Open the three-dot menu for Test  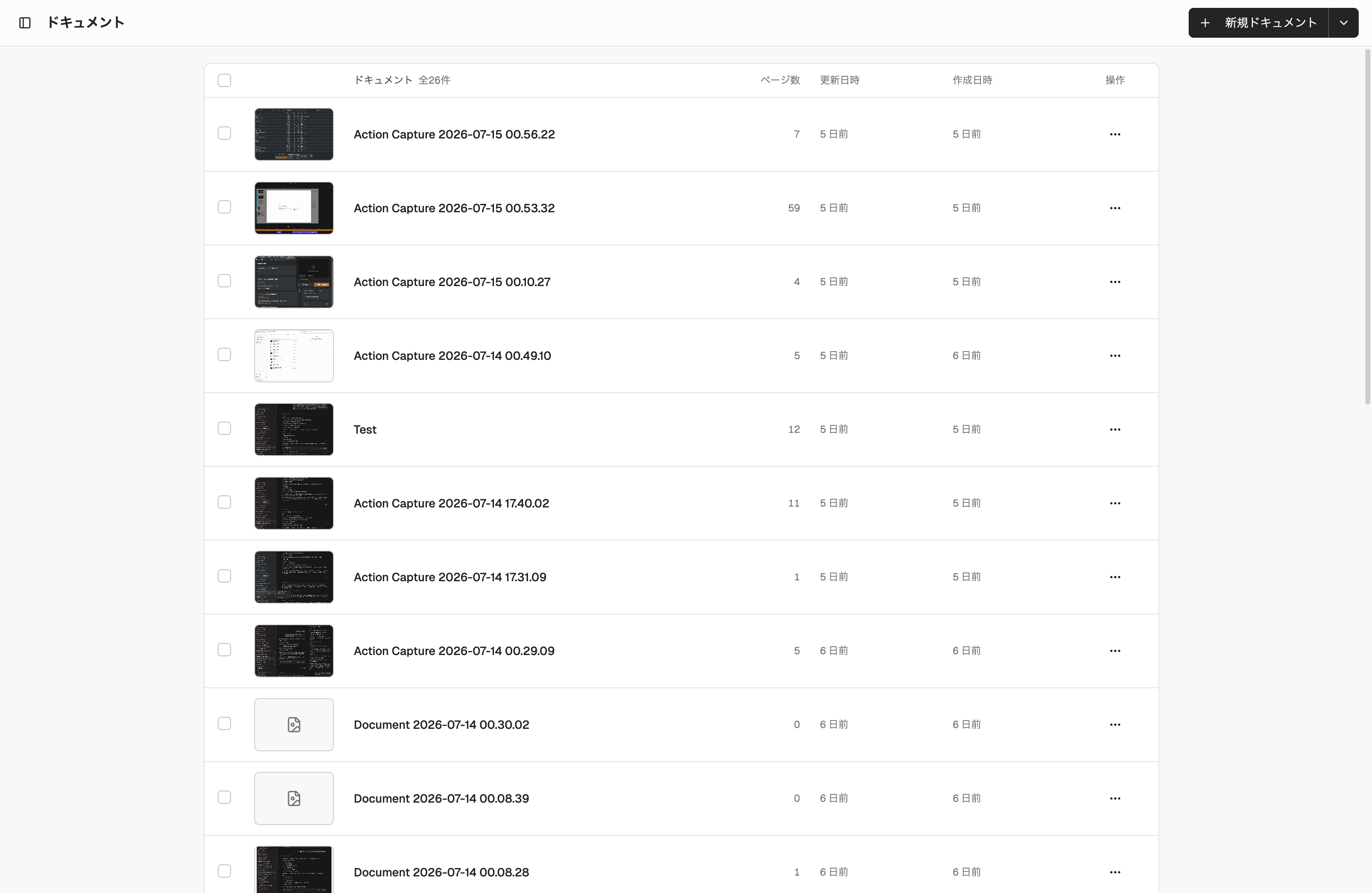click(1115, 429)
